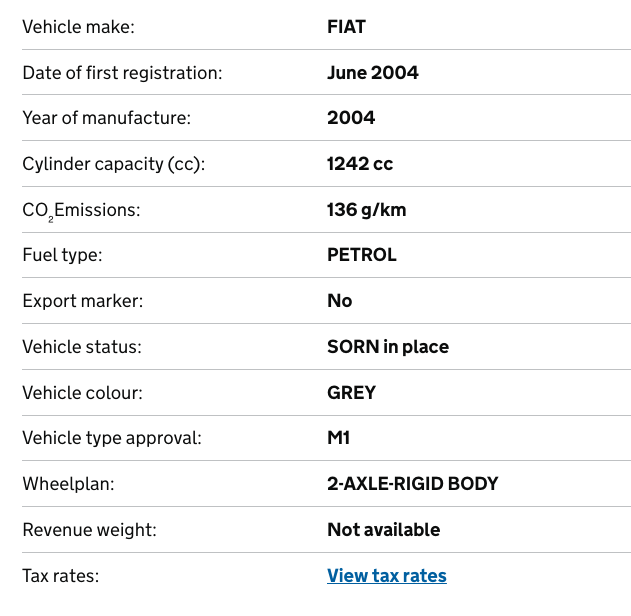Click the 2-AXLE-RIGID BODY wheelplan value
This screenshot has height=616, width=631.
click(412, 484)
